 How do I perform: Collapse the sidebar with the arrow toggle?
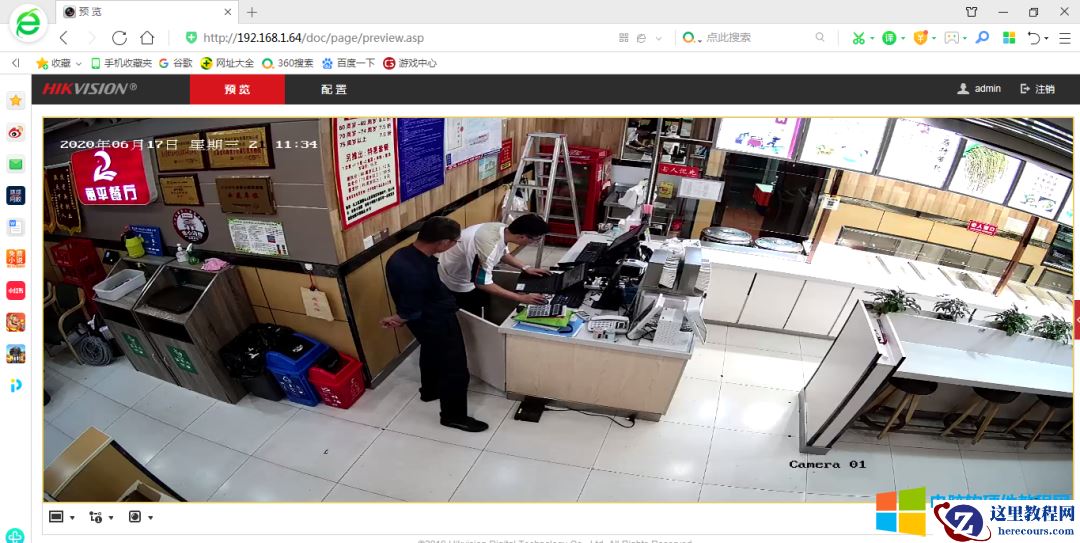pos(15,63)
